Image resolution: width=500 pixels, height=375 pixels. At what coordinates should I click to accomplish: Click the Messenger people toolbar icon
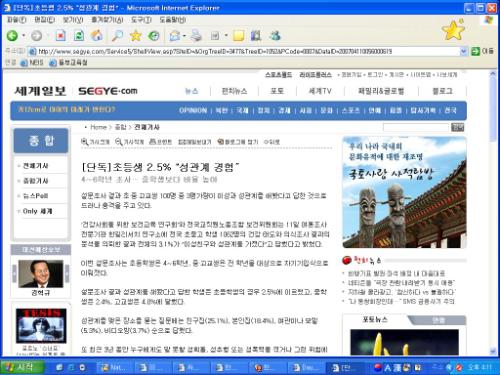click(275, 35)
